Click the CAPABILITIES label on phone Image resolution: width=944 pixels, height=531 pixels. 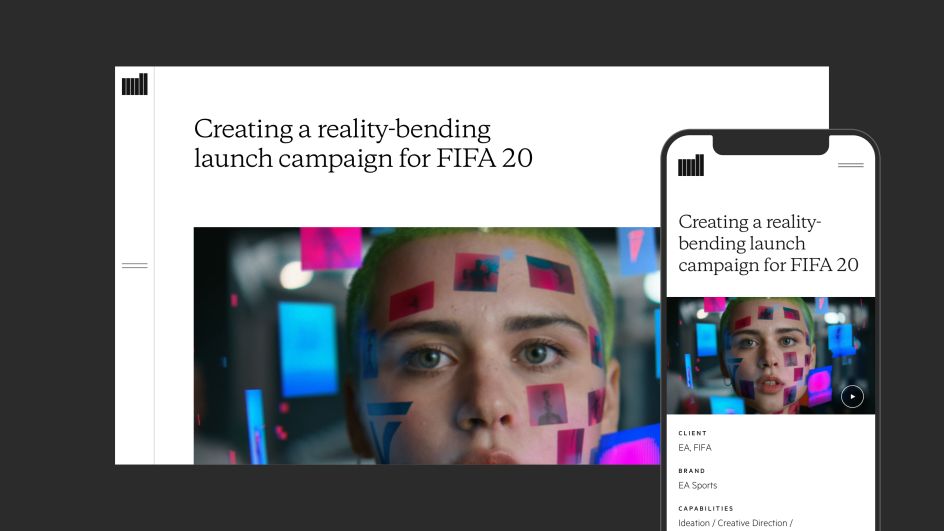click(x=706, y=509)
